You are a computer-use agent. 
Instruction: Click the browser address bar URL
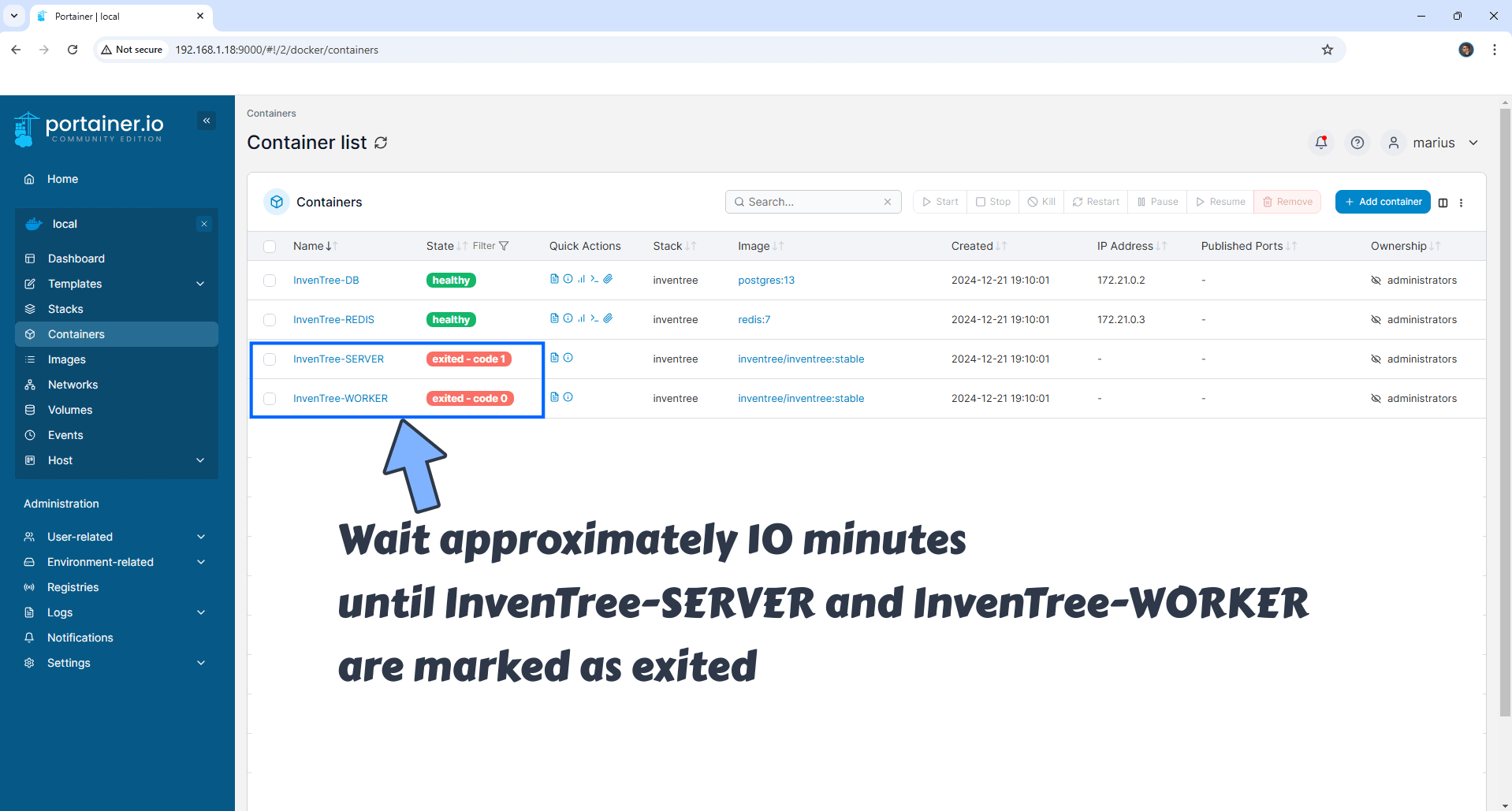[x=277, y=50]
